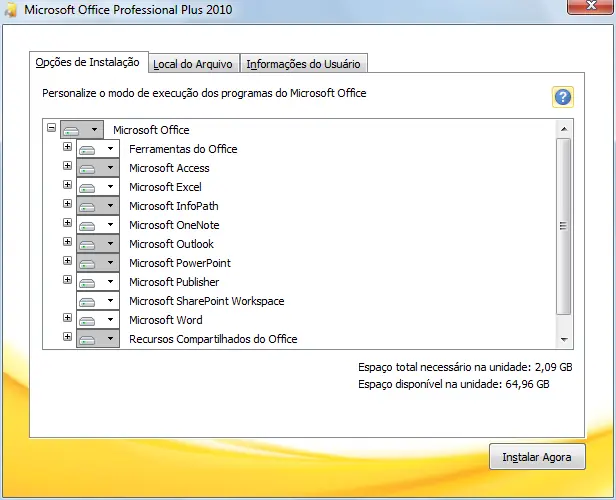Select the Ferramentas do Office label
616x500 pixels.
tap(183, 149)
